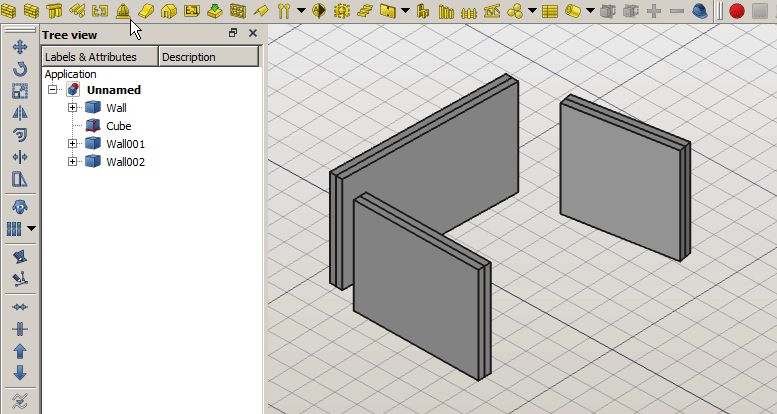Click the Add component plus icon

tap(654, 10)
